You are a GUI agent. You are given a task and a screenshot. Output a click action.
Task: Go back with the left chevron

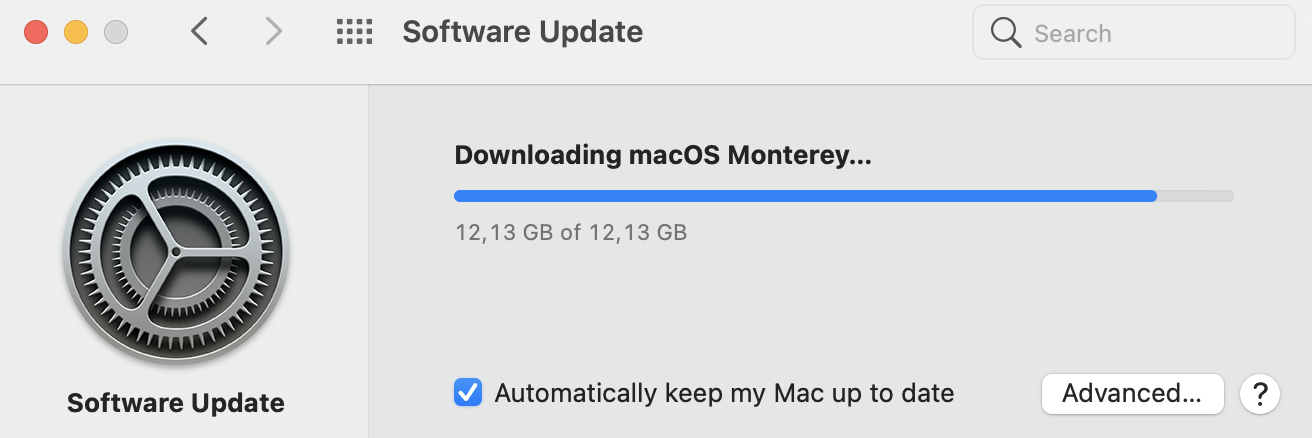pyautogui.click(x=199, y=32)
